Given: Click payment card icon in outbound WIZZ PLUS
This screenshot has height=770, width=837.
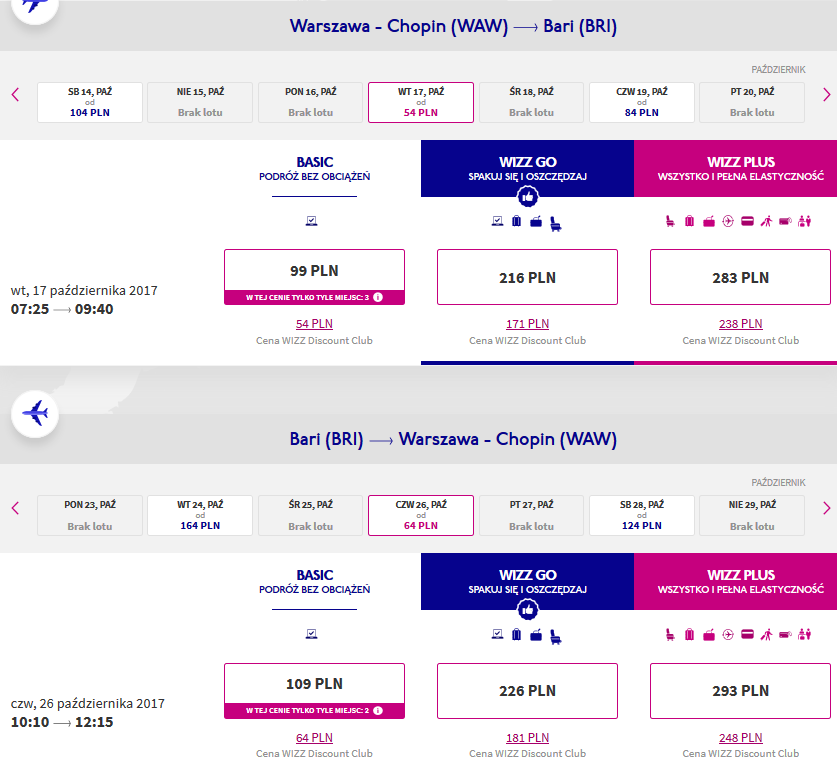Looking at the screenshot, I should [747, 221].
